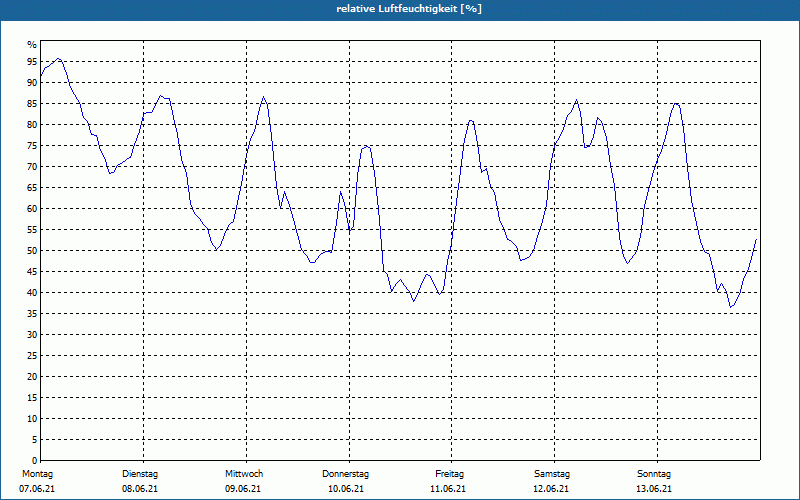Viewport: 800px width, 500px height.
Task: Click the y-axis value '35'
Action: point(32,314)
